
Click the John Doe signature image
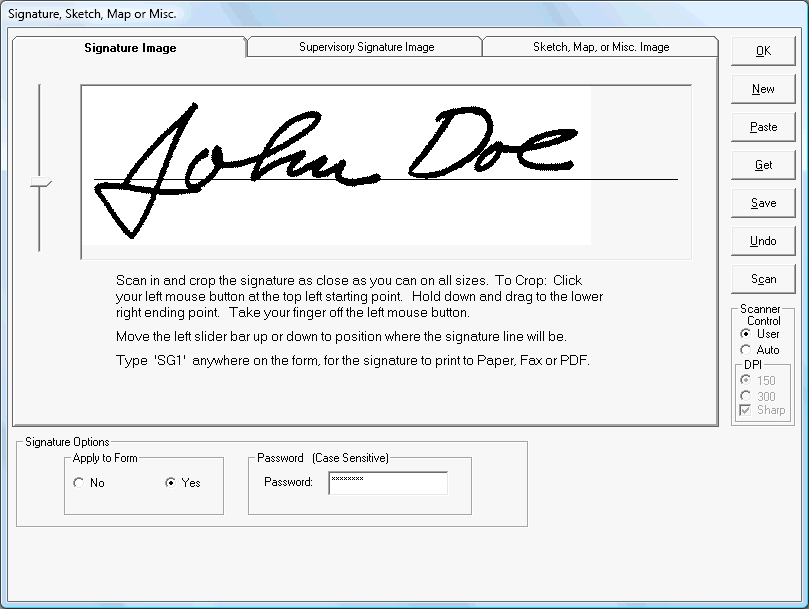coord(337,166)
